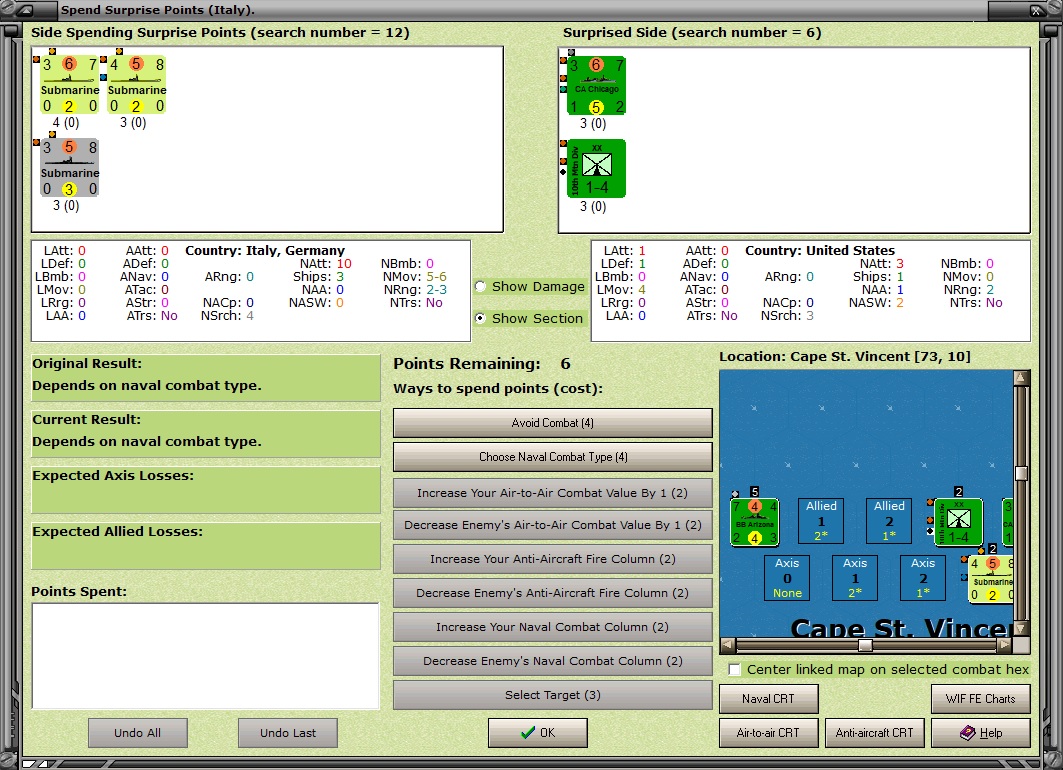Select the first yellow Submarine counter 3-6-7
The image size is (1063, 770).
(x=70, y=85)
